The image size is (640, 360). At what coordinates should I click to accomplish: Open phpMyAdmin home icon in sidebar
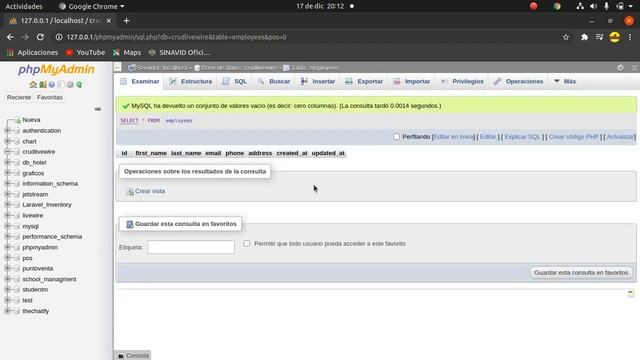[x=33, y=84]
